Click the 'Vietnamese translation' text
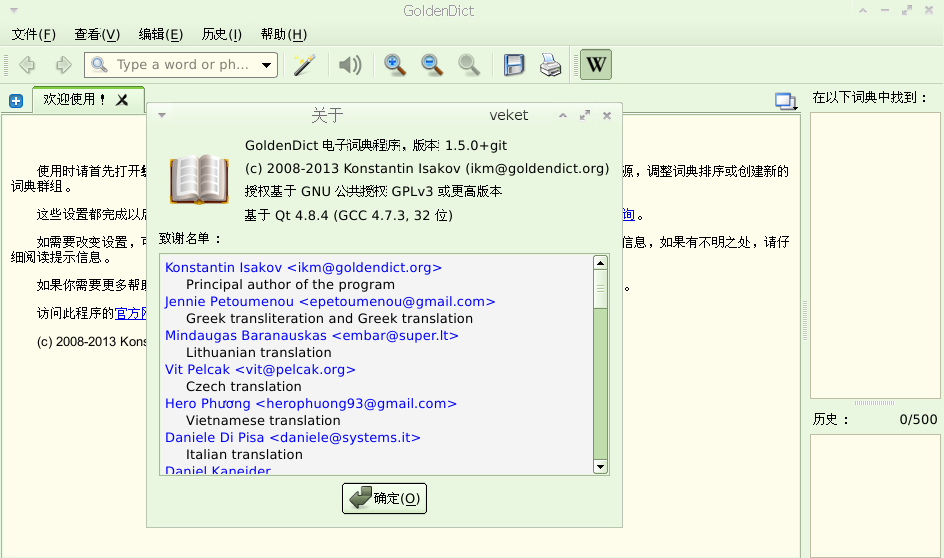 tap(263, 421)
